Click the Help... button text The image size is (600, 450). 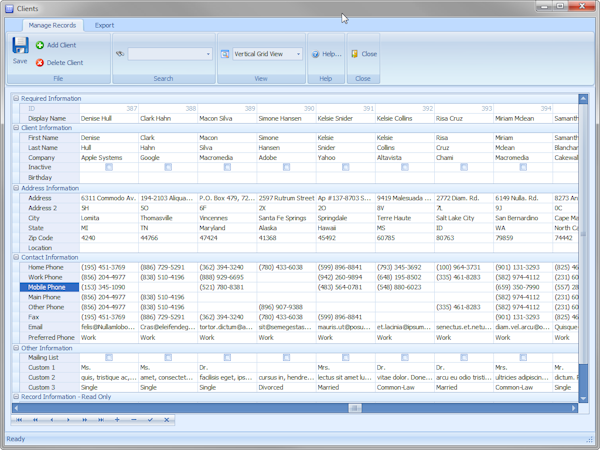click(x=332, y=54)
